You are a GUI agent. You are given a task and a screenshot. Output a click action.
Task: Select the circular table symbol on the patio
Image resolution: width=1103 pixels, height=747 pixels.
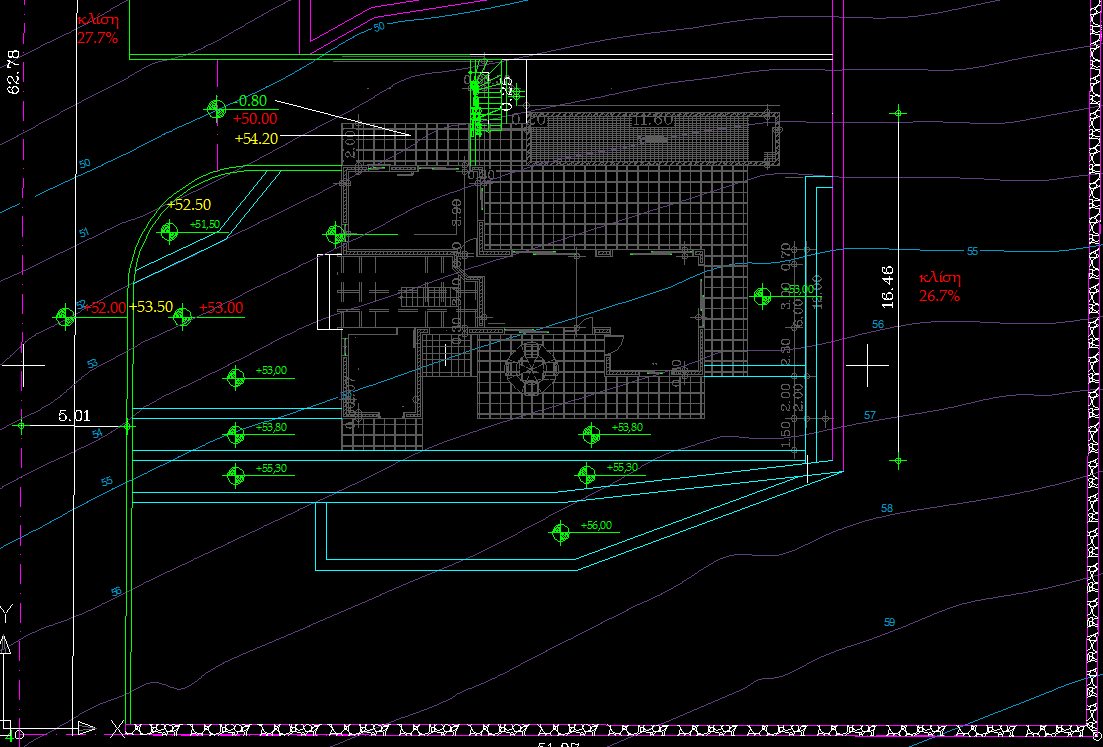pyautogui.click(x=531, y=368)
